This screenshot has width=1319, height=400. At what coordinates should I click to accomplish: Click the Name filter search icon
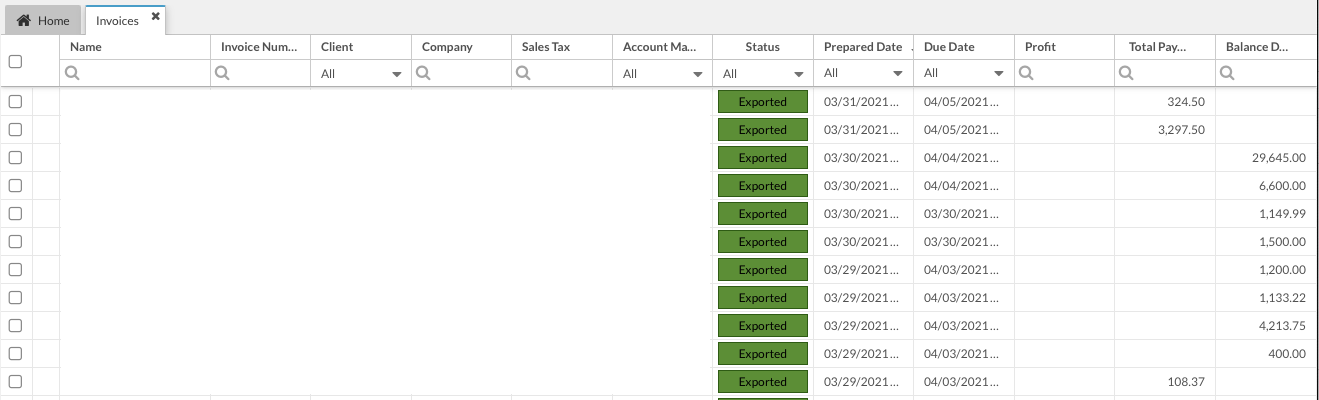tap(71, 73)
